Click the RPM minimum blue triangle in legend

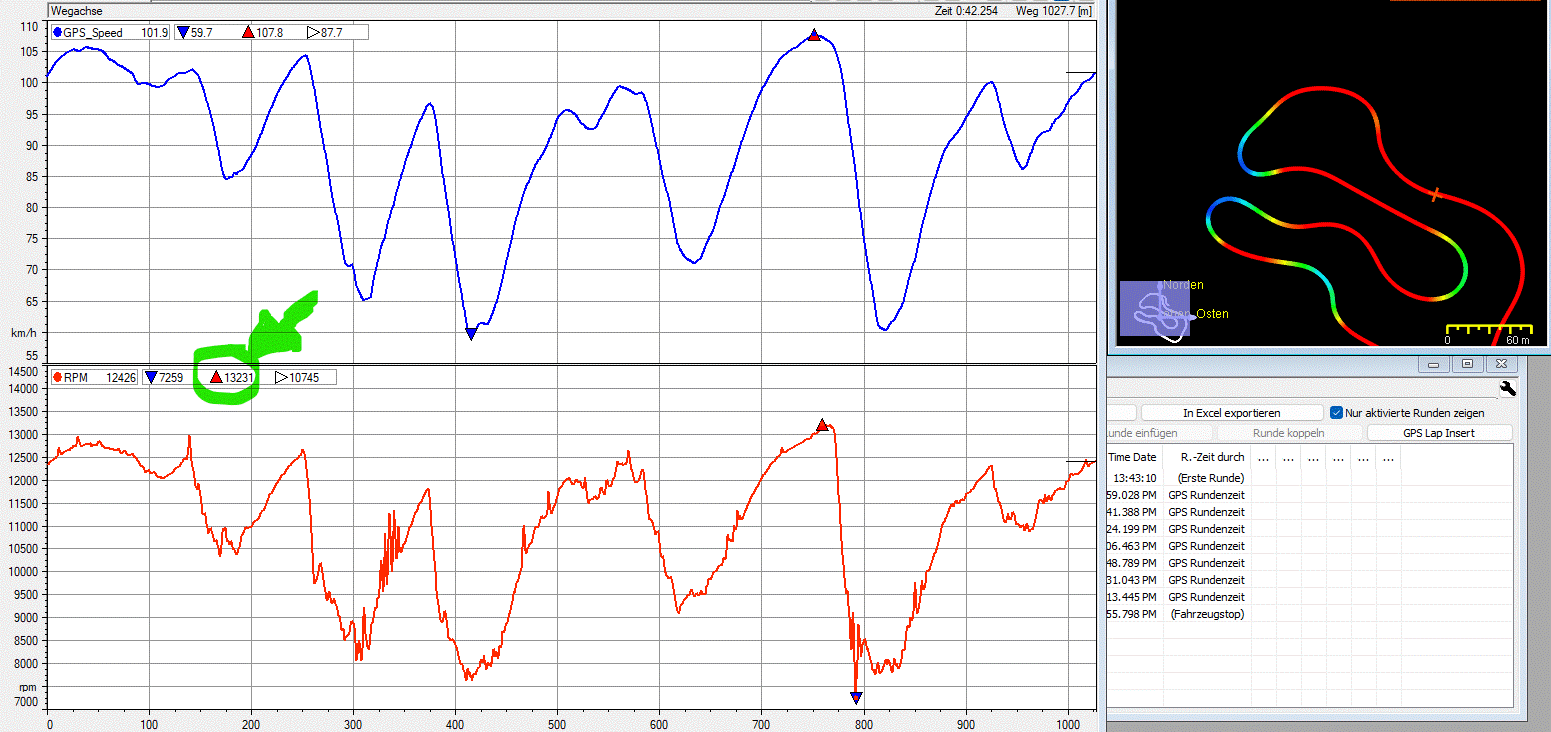(x=151, y=378)
